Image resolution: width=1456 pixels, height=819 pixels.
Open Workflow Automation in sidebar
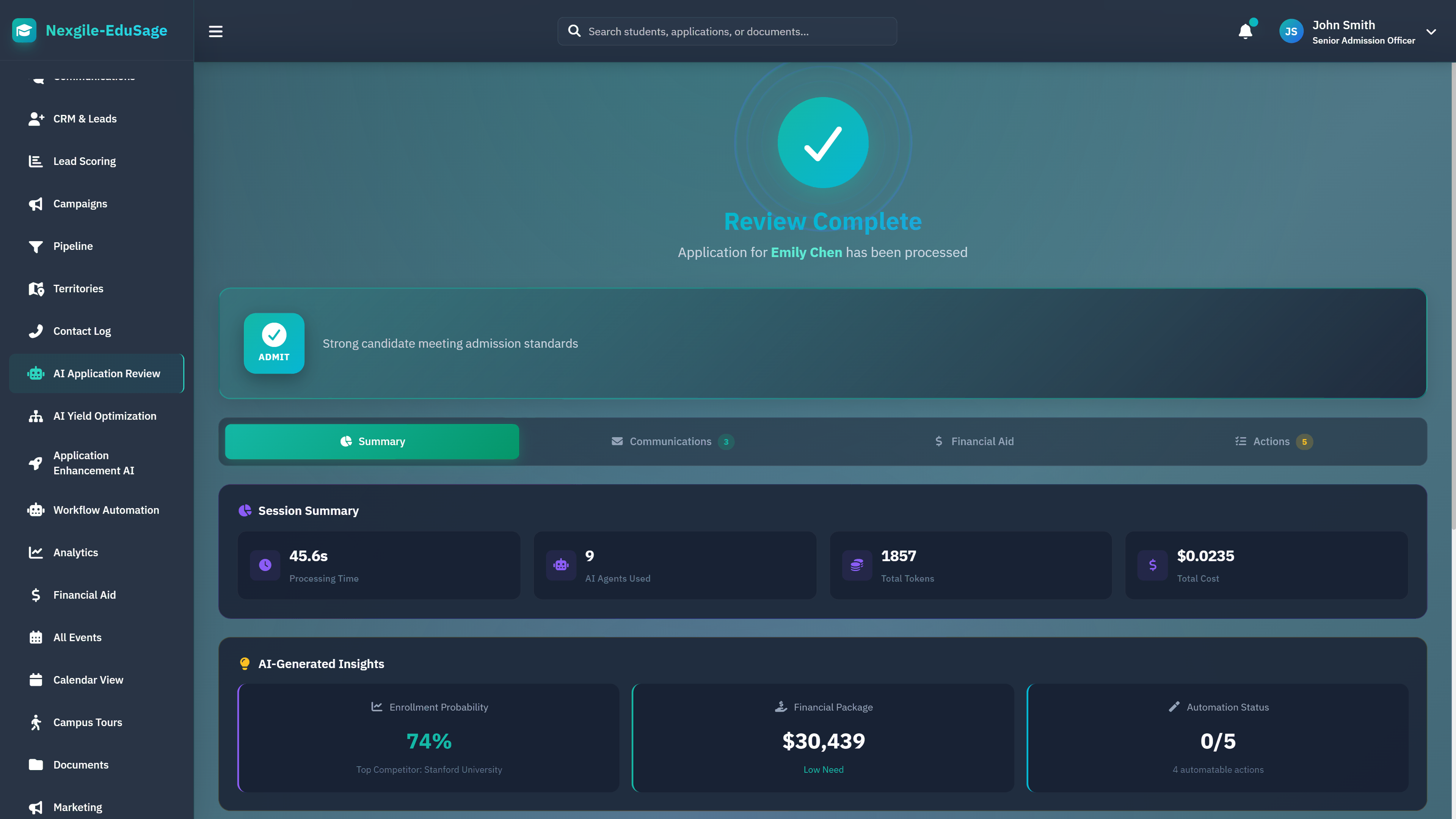[106, 510]
